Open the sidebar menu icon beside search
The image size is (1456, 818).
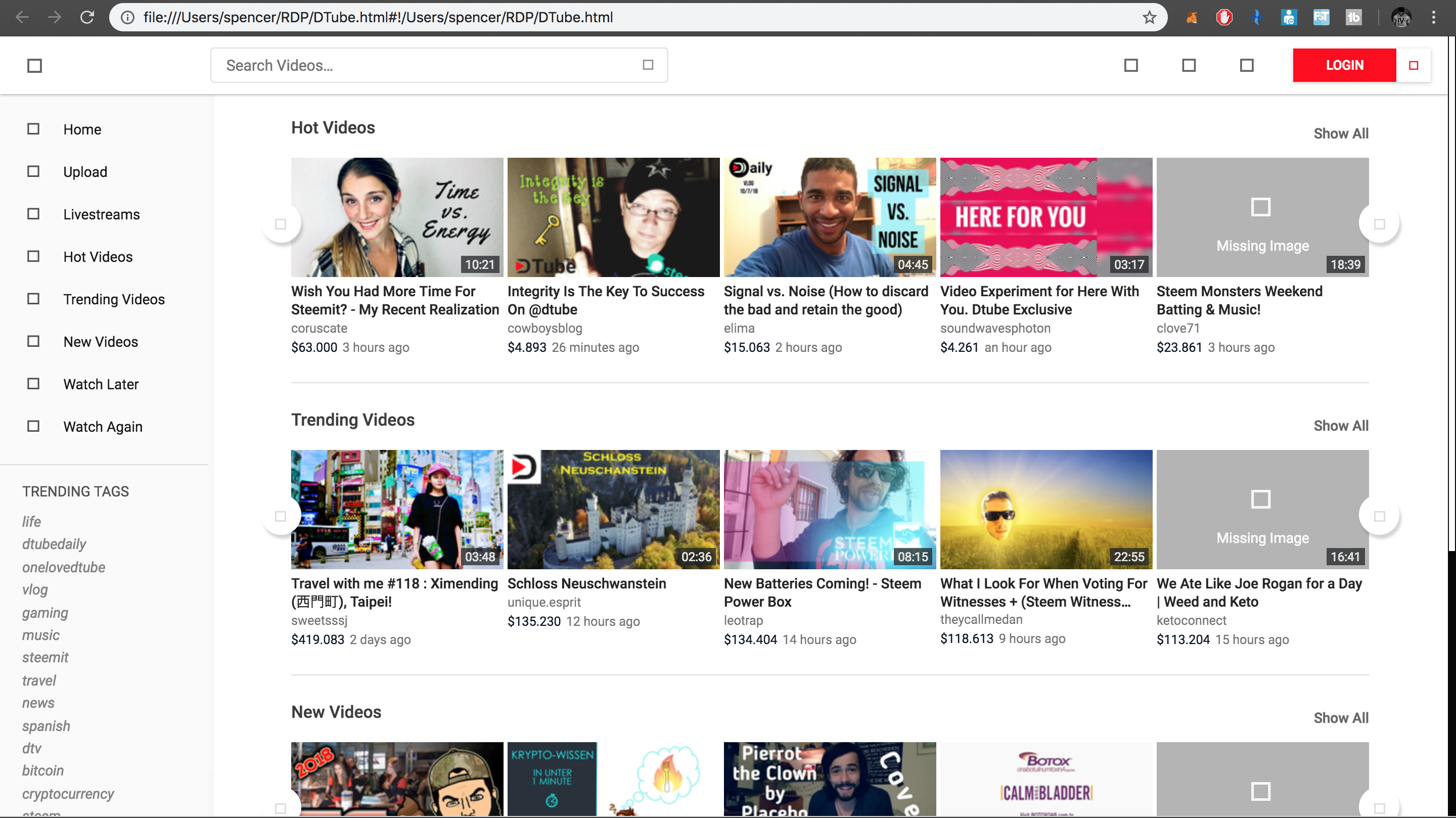(x=34, y=66)
